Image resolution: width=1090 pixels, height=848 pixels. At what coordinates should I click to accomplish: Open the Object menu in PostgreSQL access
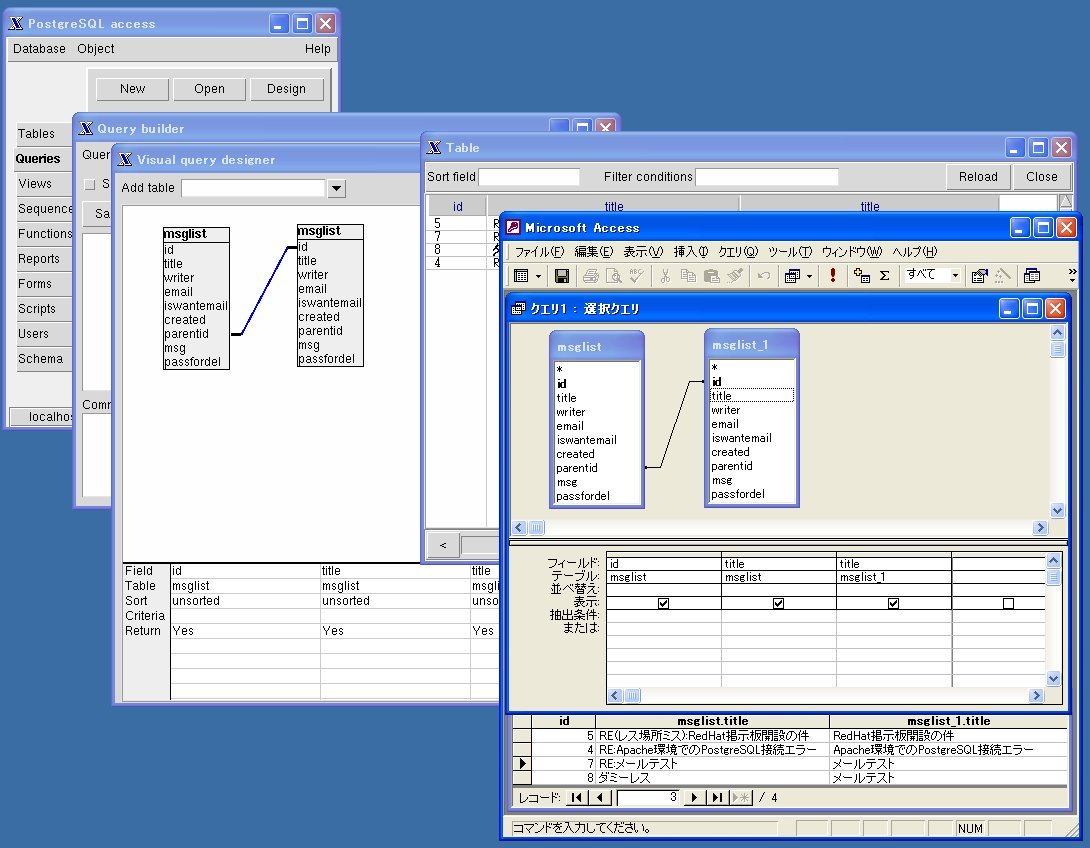[x=96, y=49]
